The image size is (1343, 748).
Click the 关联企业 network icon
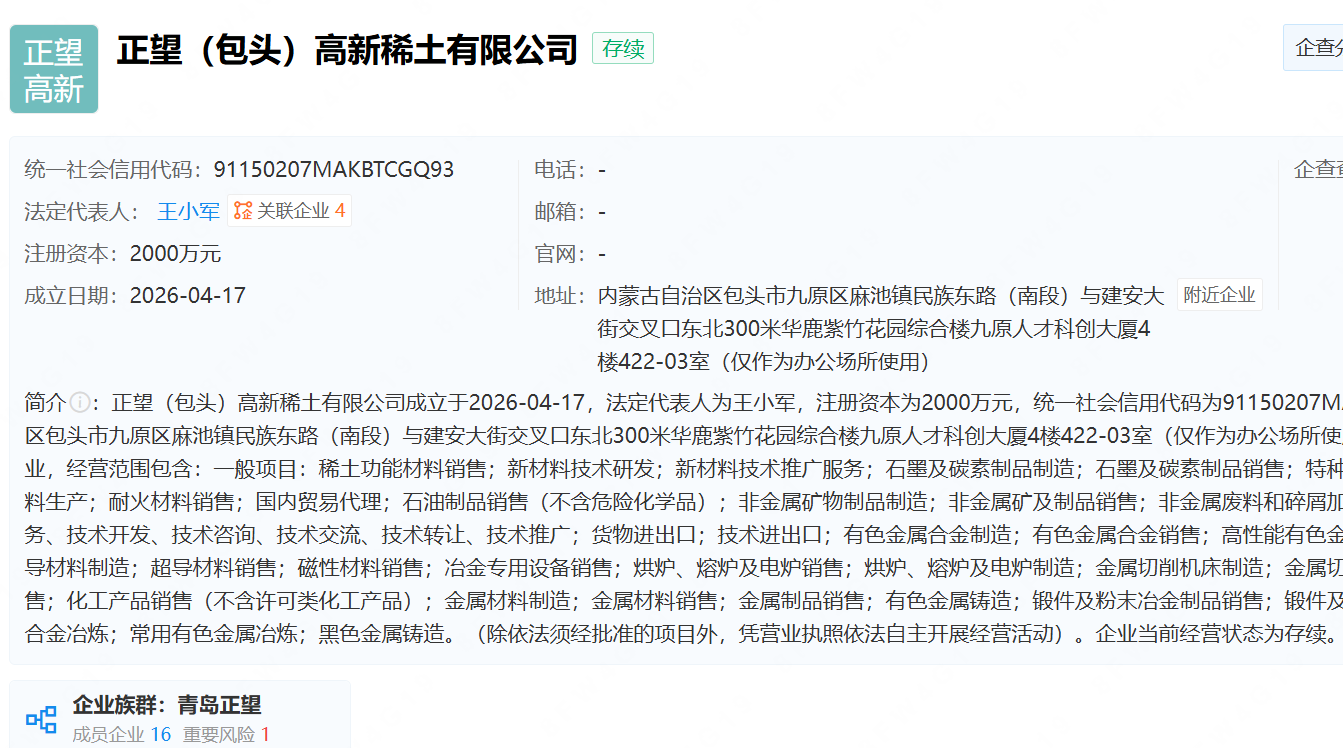pyautogui.click(x=243, y=211)
